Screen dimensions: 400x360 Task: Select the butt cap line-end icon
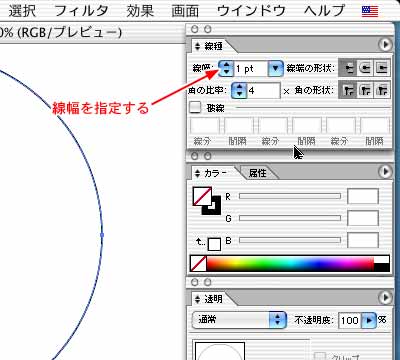pos(348,68)
